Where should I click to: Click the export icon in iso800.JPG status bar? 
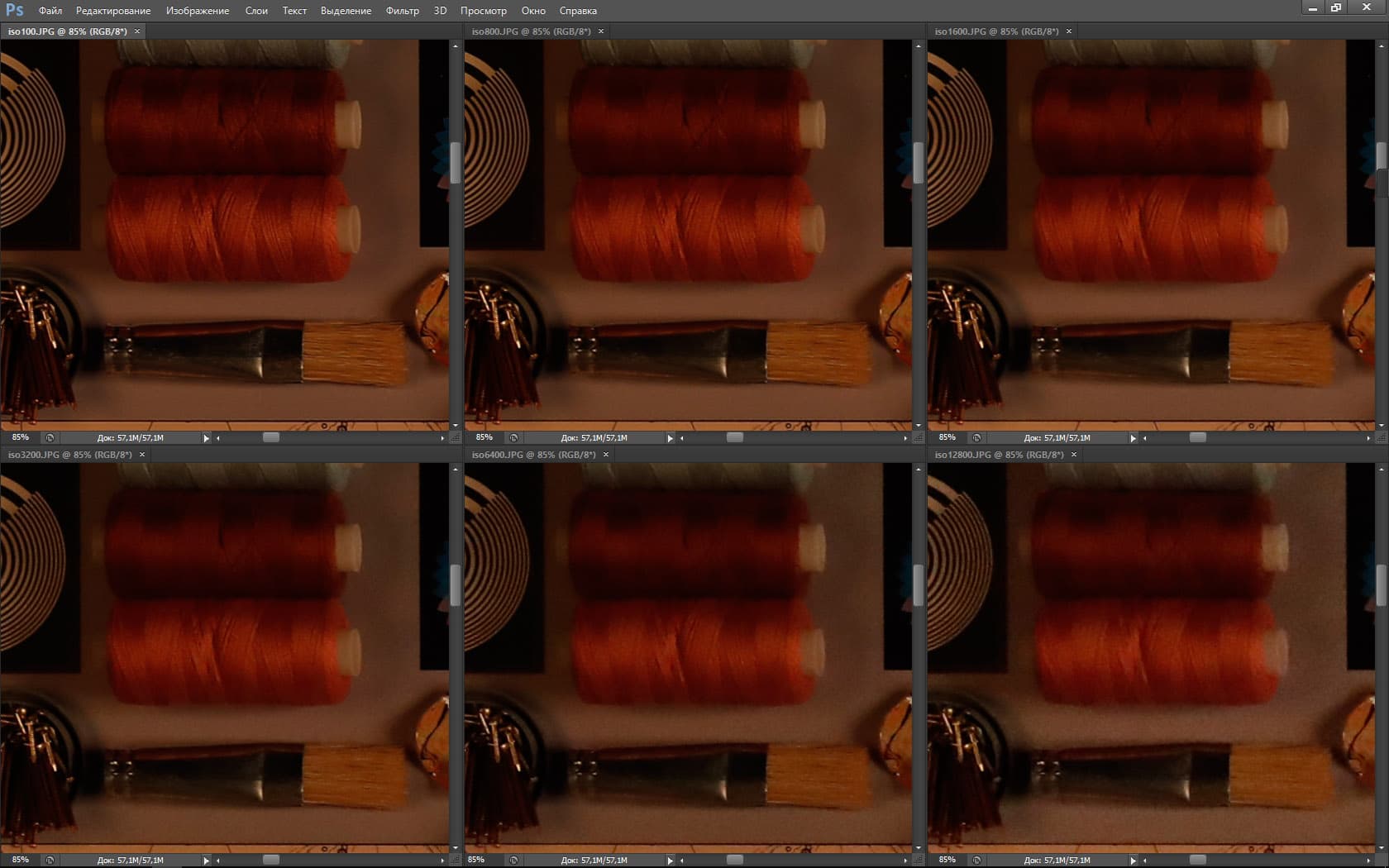click(513, 437)
